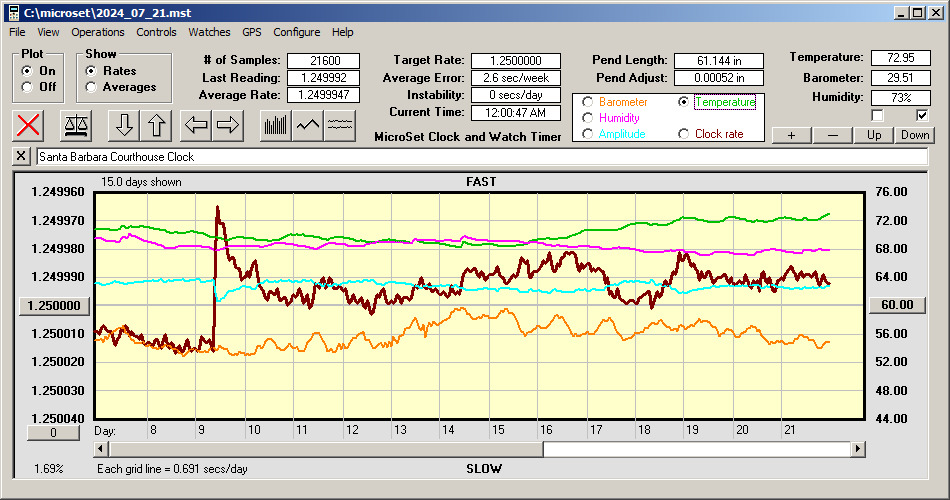950x500 pixels.
Task: Open the Watches menu
Action: (x=209, y=32)
